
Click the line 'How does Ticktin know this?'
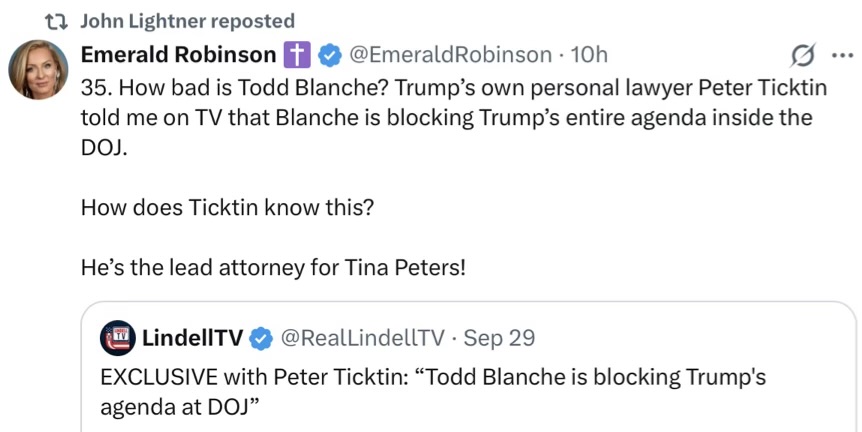click(x=226, y=208)
